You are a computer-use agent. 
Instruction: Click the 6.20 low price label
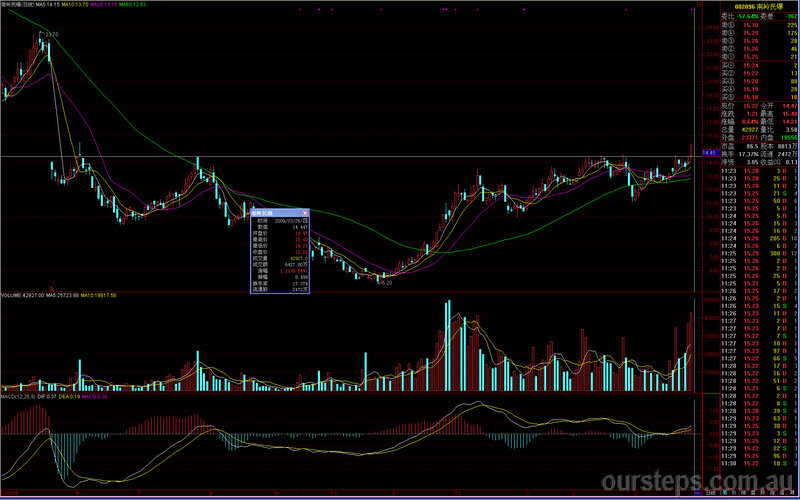pyautogui.click(x=386, y=283)
